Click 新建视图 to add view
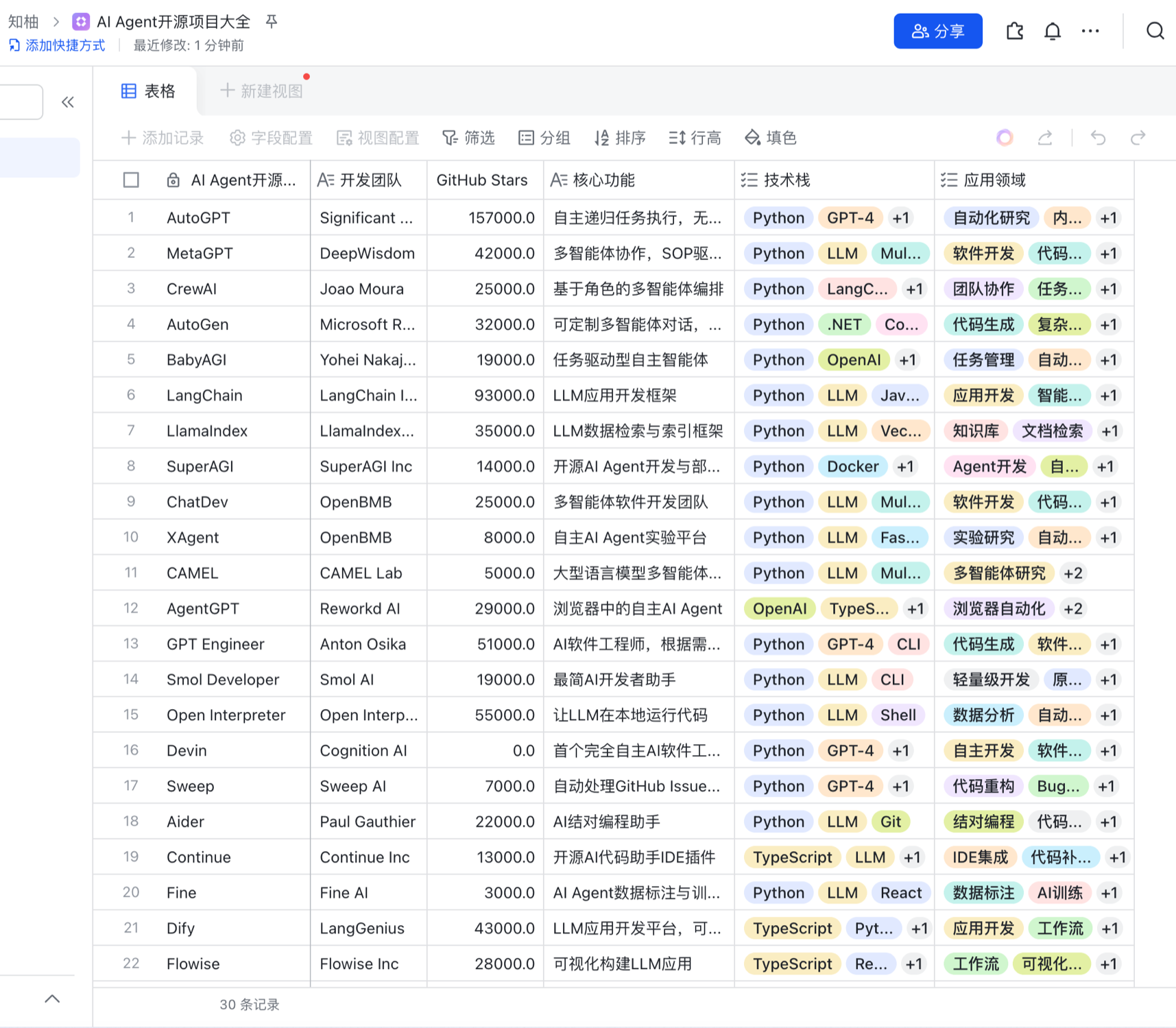 pyautogui.click(x=261, y=91)
